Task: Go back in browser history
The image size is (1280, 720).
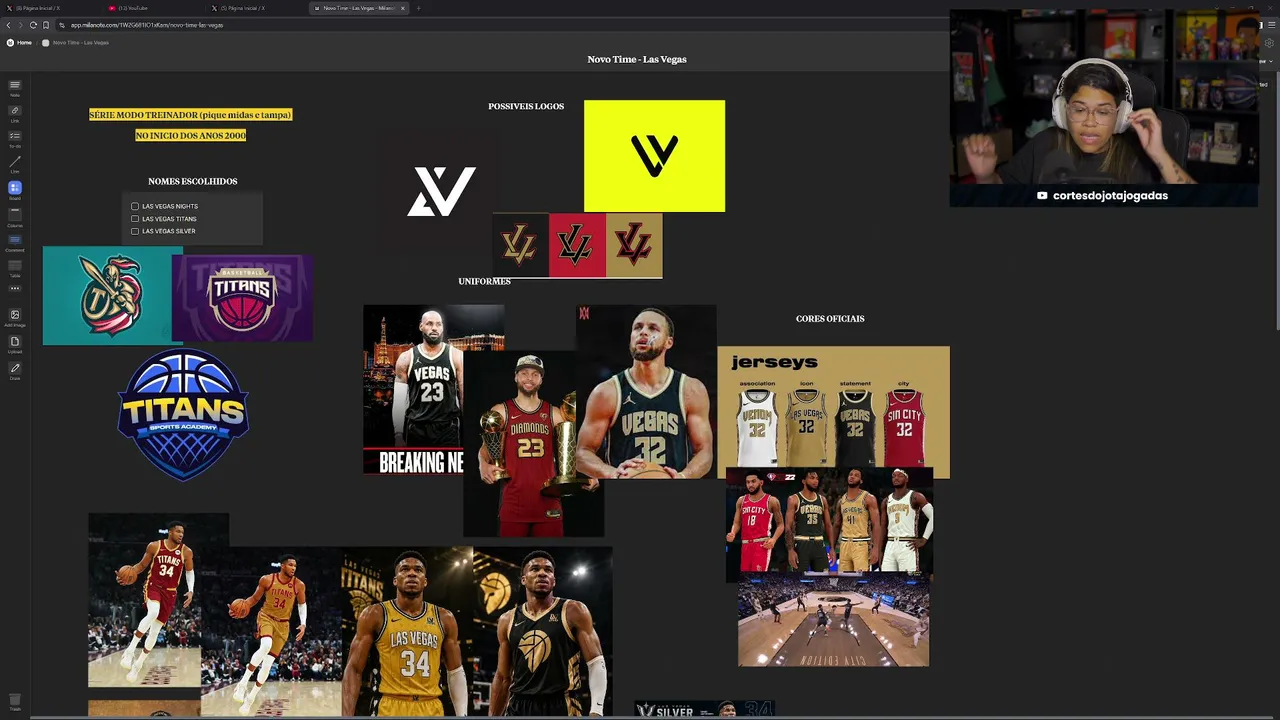Action: [x=8, y=25]
